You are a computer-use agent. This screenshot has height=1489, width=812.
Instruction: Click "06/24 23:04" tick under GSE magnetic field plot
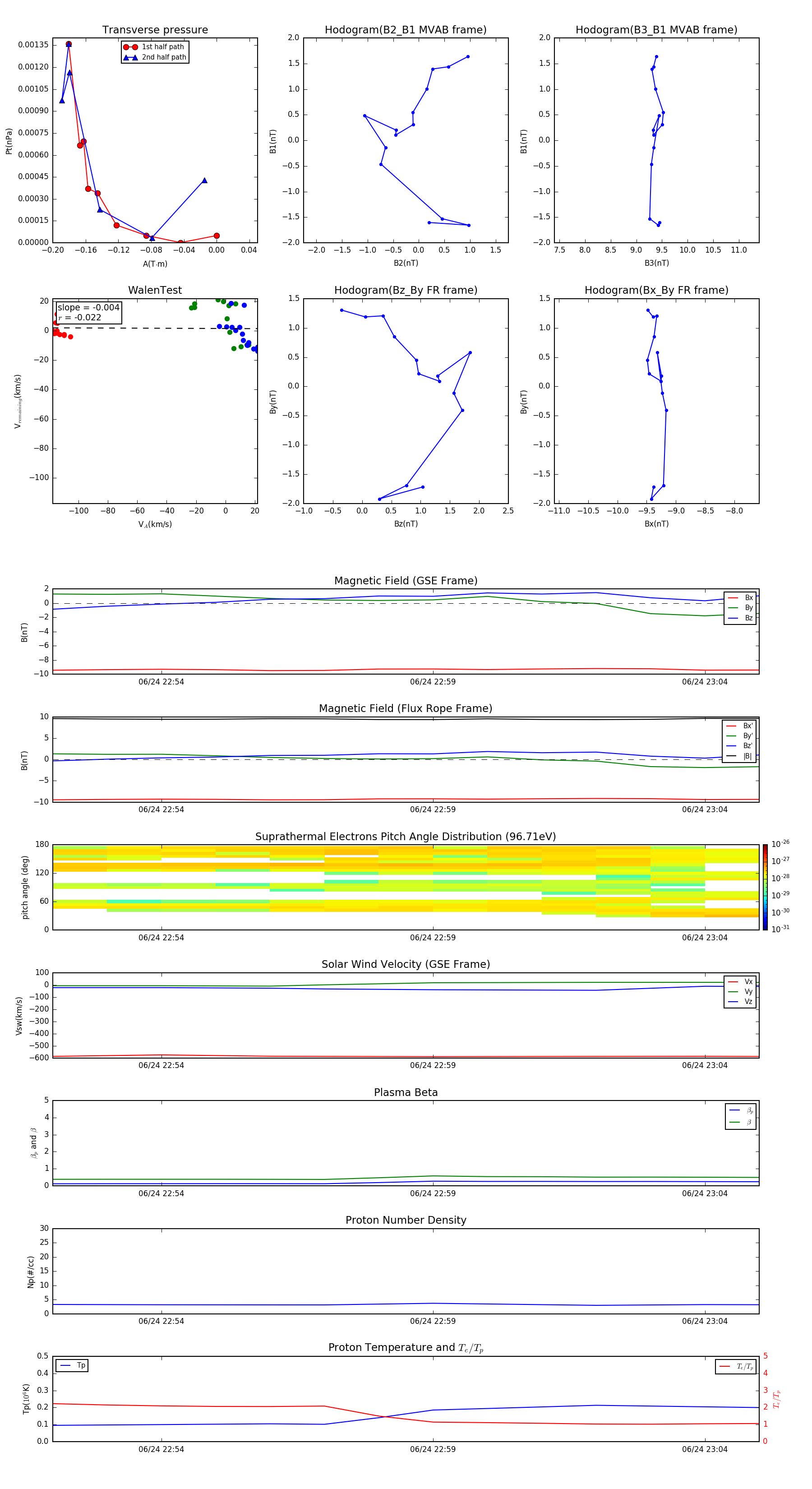pyautogui.click(x=705, y=681)
